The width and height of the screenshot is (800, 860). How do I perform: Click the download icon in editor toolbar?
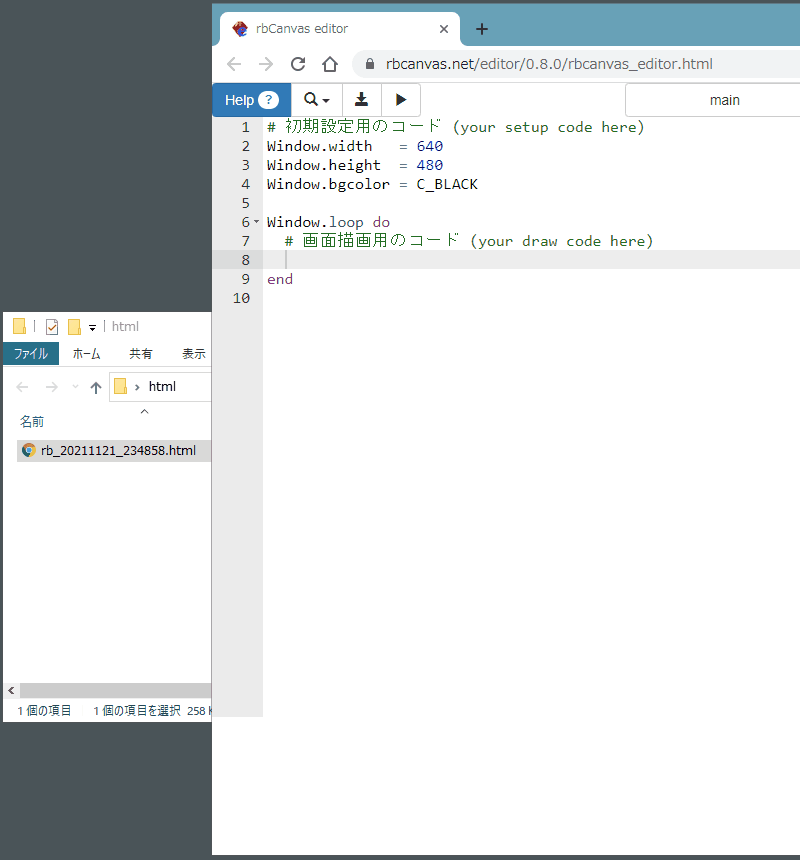point(362,100)
